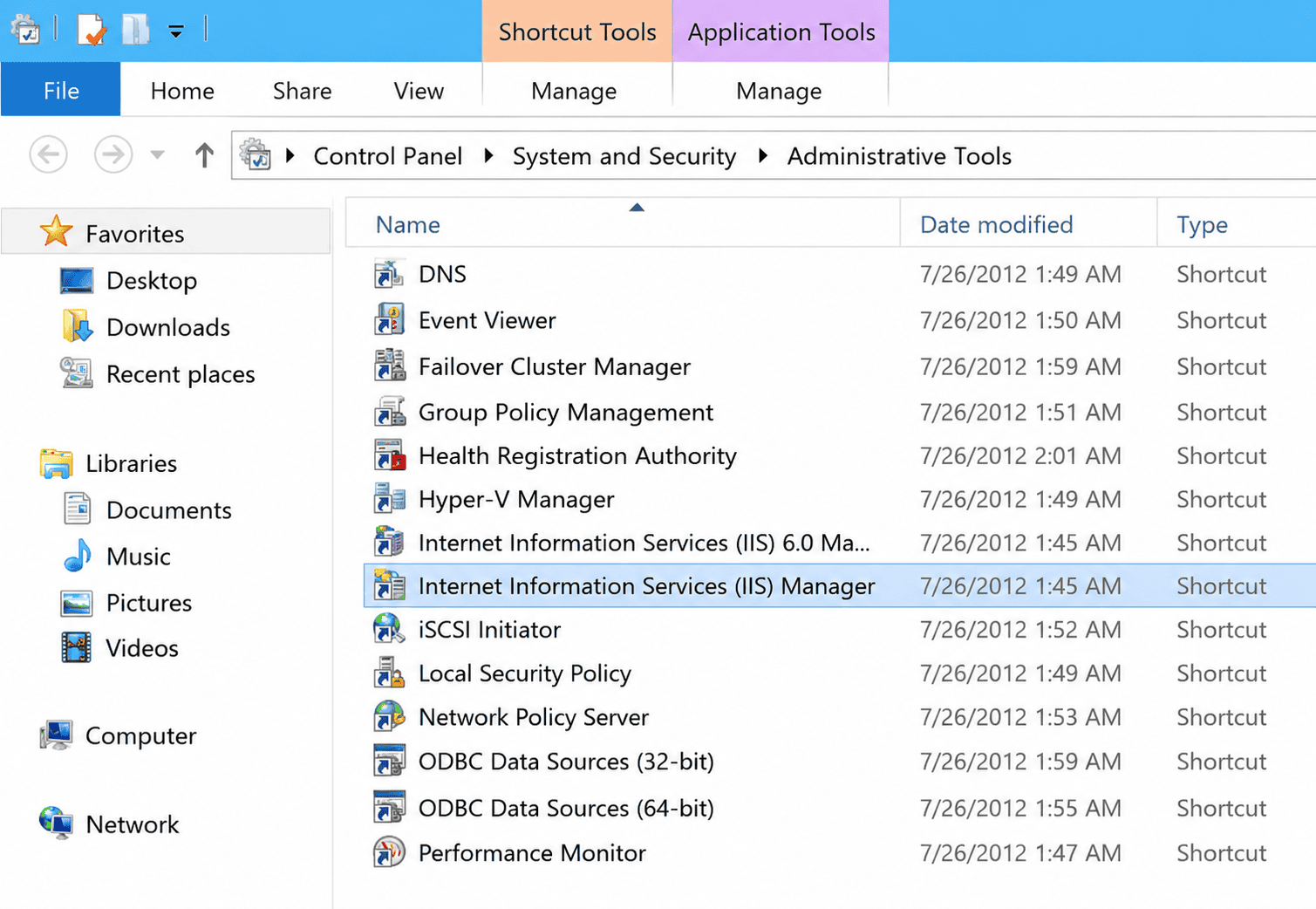Open the recent locations dropdown arrow
The width and height of the screenshot is (1316, 909).
(157, 155)
